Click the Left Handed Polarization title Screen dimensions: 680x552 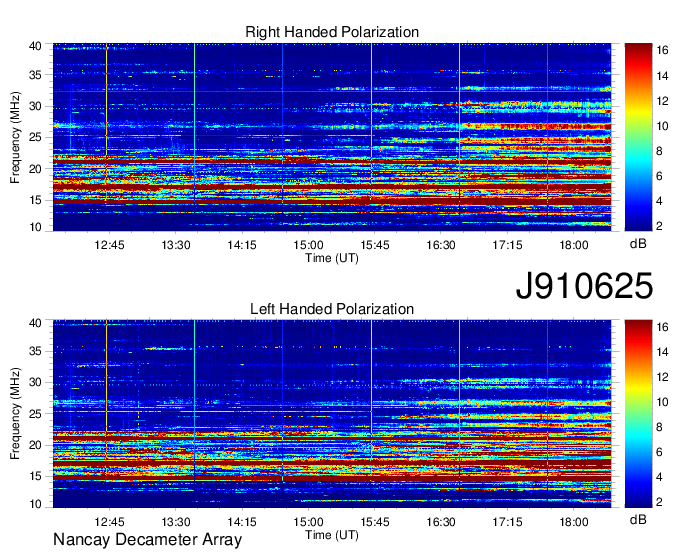click(332, 309)
